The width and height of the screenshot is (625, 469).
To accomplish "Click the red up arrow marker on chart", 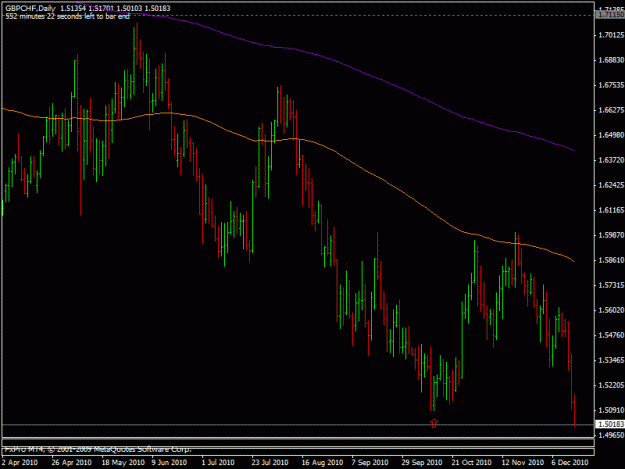I will (434, 423).
